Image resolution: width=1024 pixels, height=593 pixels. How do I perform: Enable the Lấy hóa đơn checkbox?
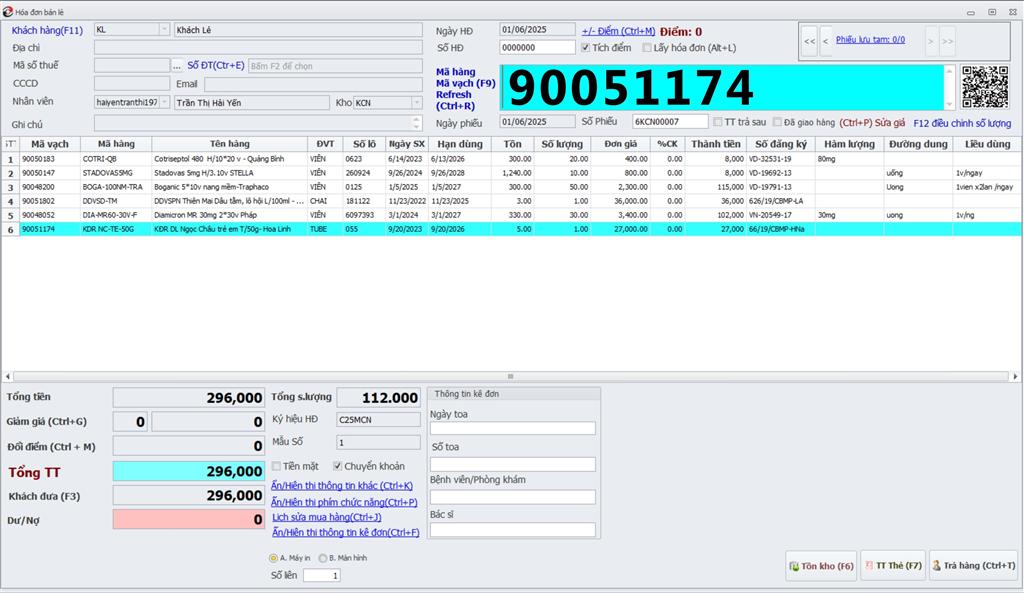[x=647, y=47]
